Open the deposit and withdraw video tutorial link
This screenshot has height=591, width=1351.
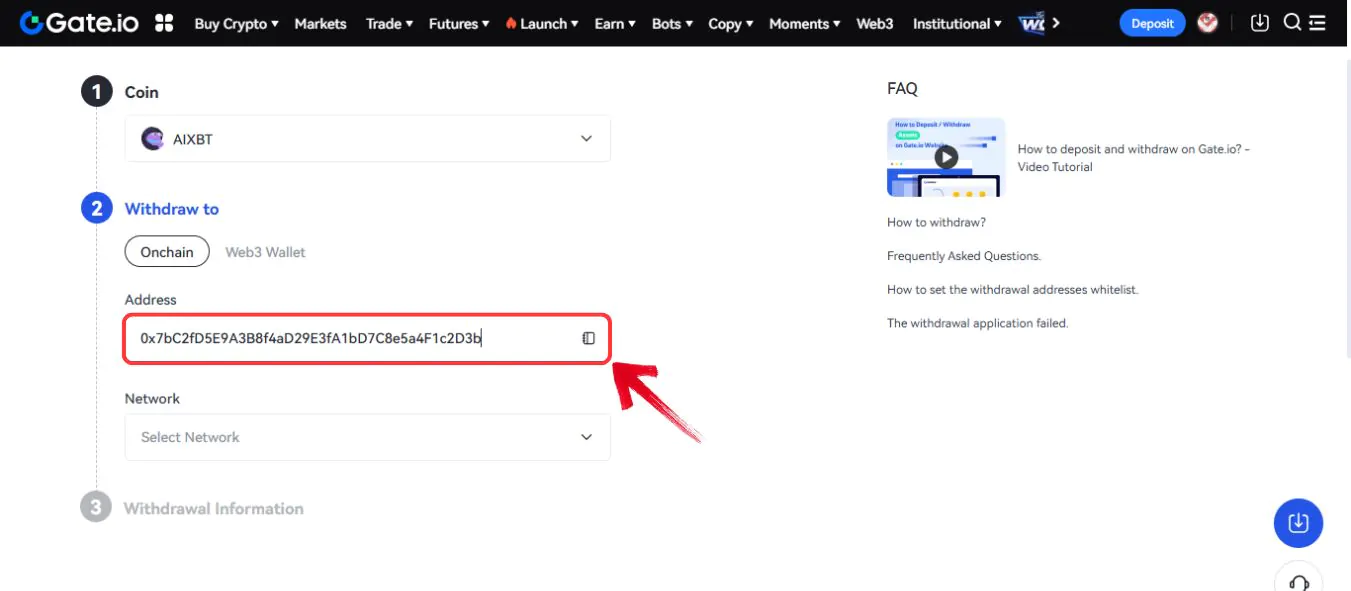click(x=1134, y=158)
